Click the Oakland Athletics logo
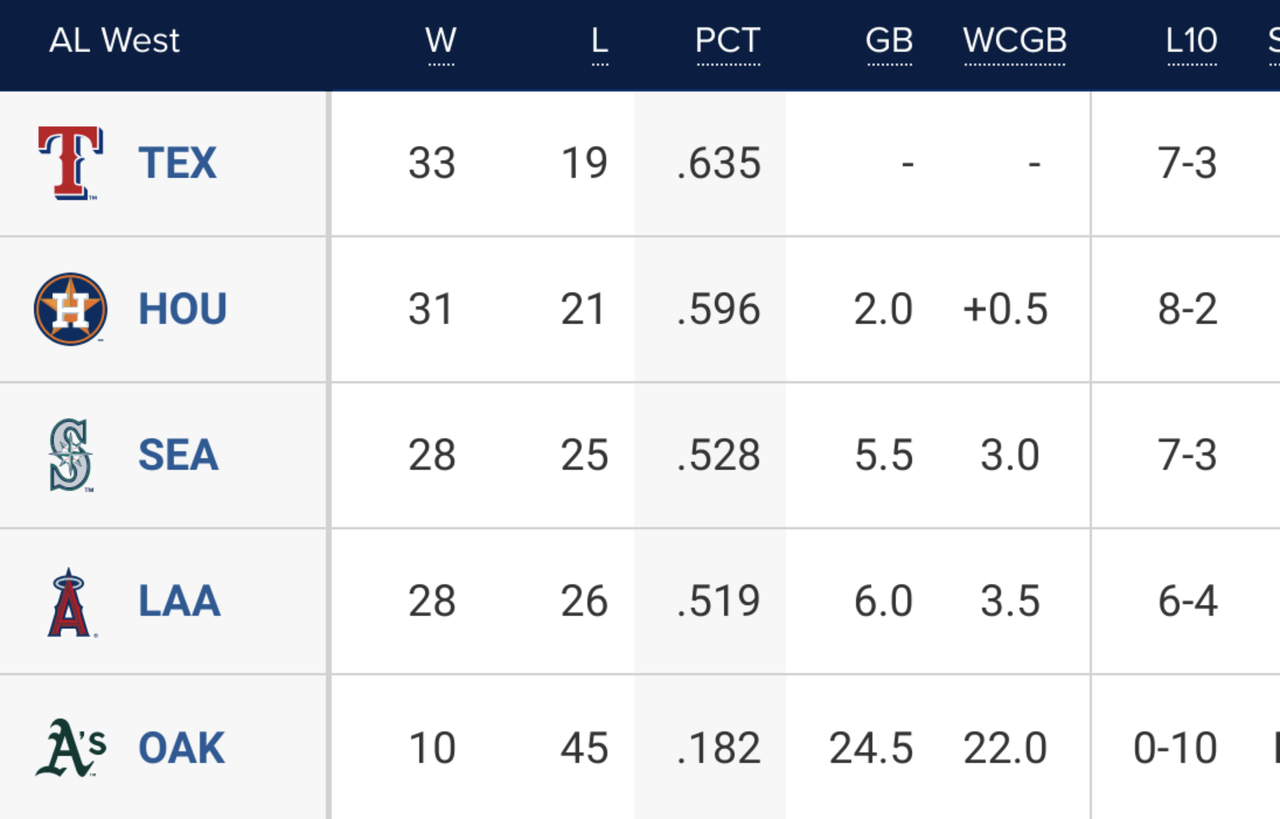 click(x=70, y=748)
